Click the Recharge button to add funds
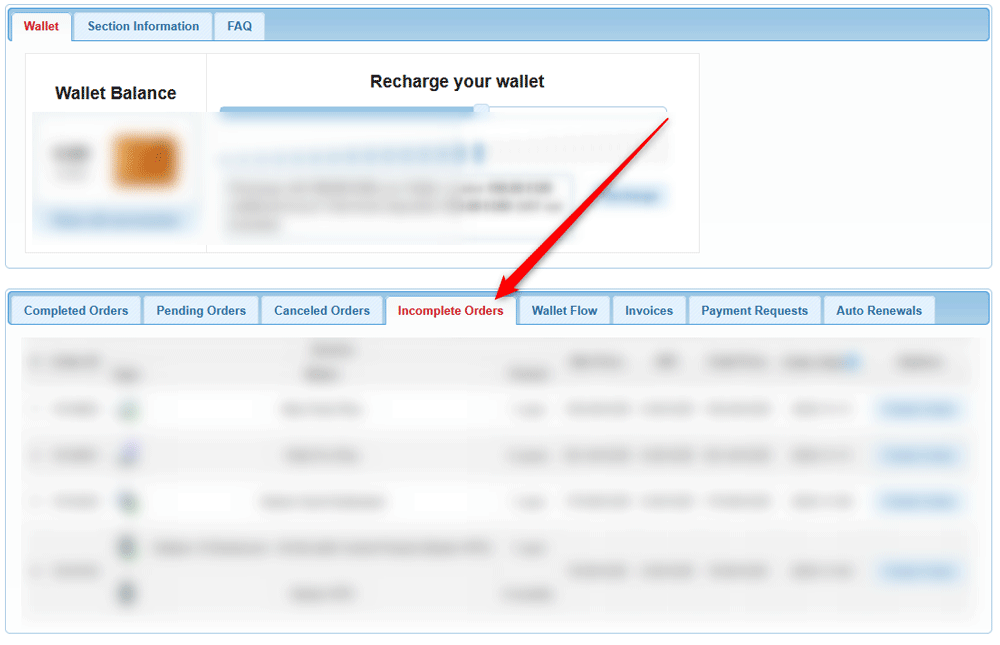The width and height of the screenshot is (1000, 645). (x=630, y=197)
